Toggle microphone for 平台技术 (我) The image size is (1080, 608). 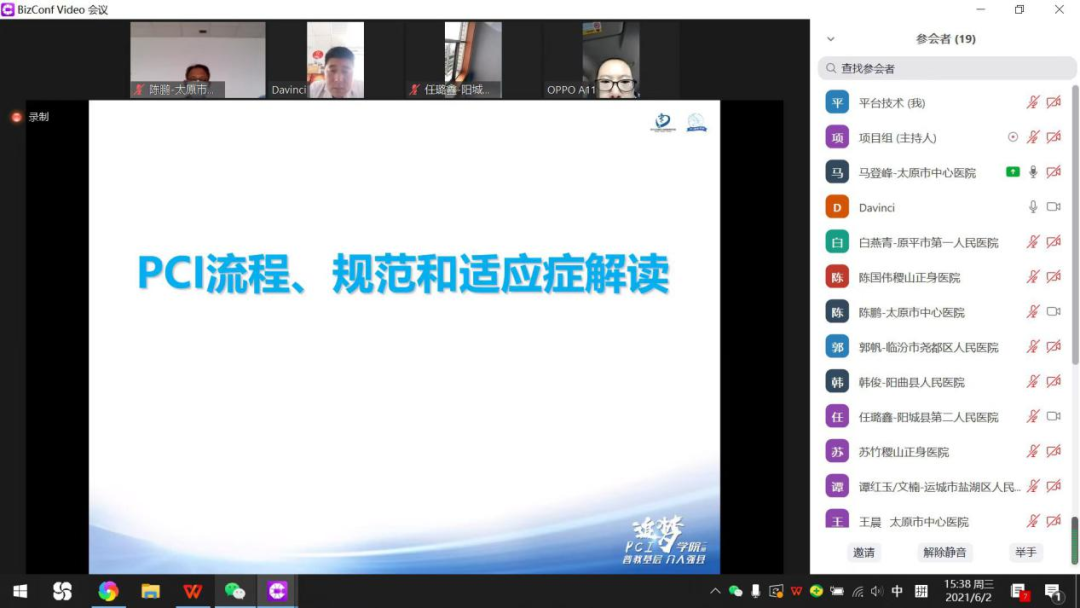coord(1033,102)
